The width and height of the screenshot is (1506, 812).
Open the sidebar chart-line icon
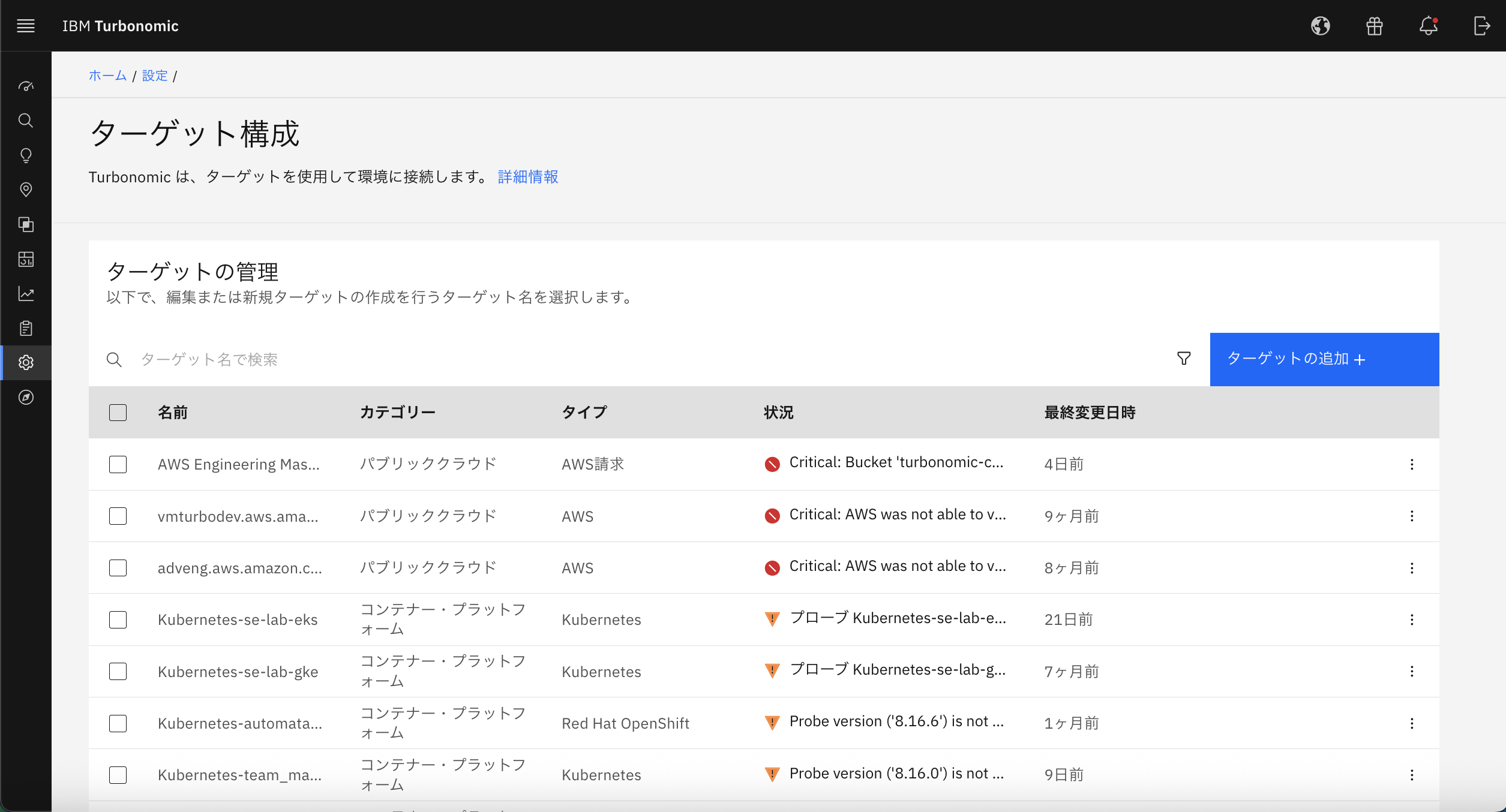[x=26, y=294]
